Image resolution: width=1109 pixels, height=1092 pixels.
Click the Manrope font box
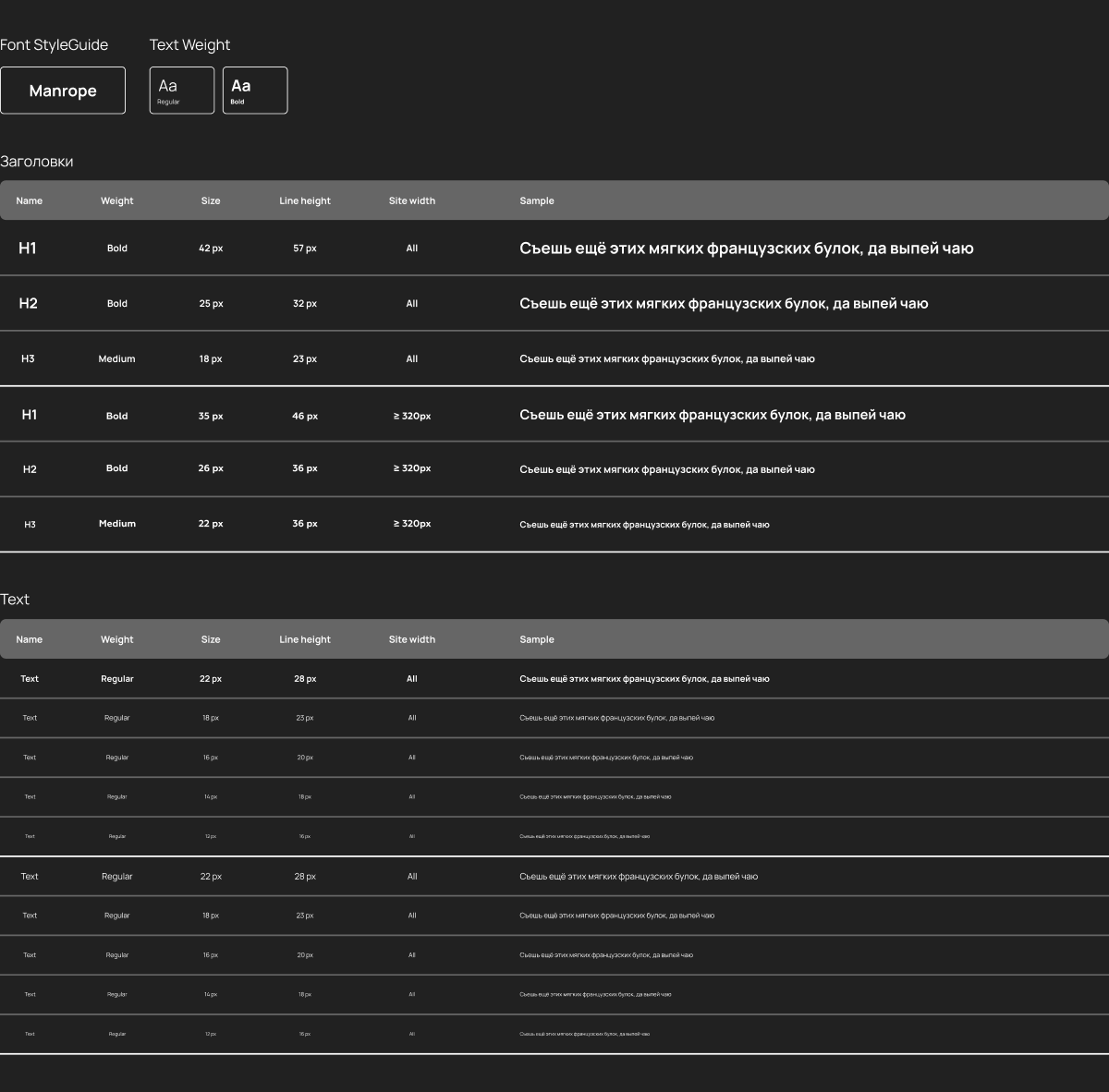point(63,91)
